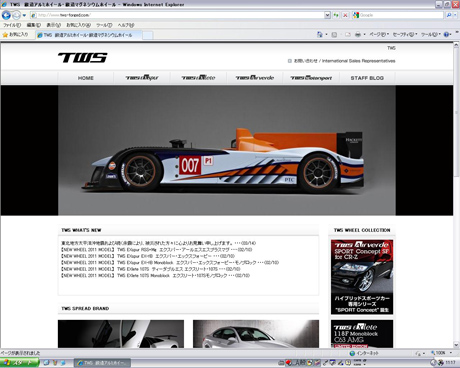Image resolution: width=460 pixels, height=368 pixels.
Task: Open the zoom level 100% dropdown
Action: [441, 353]
